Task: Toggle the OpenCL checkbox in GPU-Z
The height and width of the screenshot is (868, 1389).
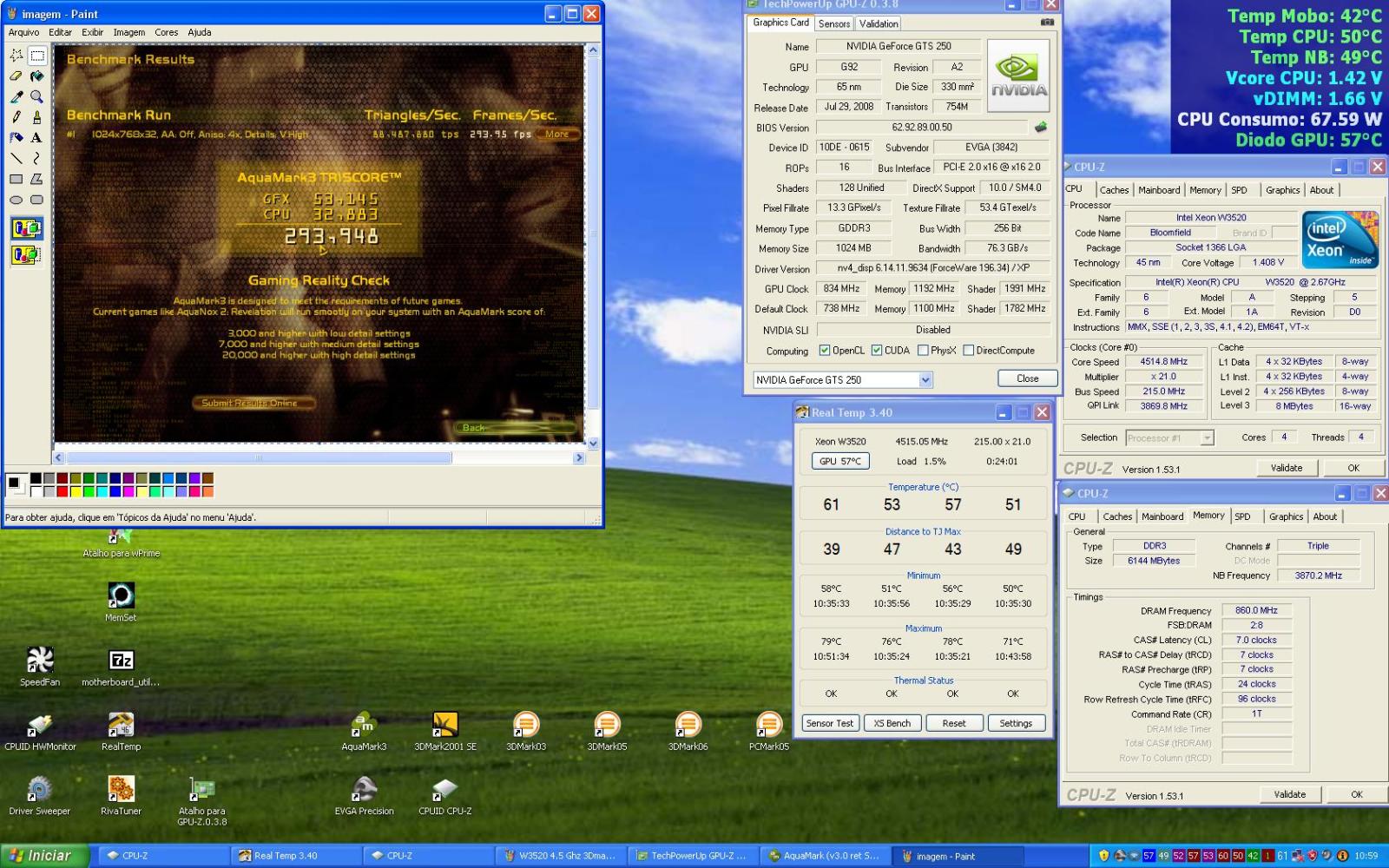Action: pos(825,351)
